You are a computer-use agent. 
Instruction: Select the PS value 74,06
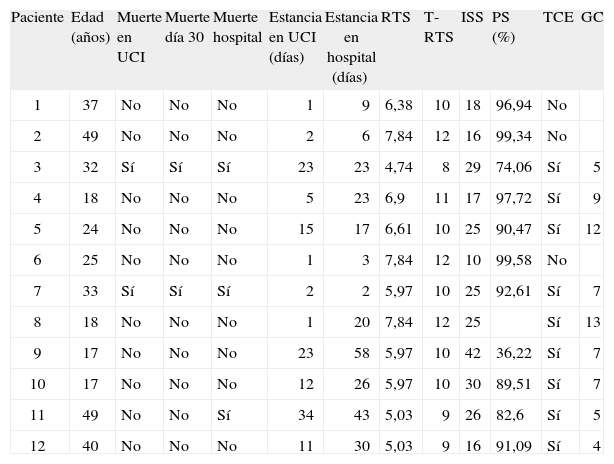click(511, 167)
